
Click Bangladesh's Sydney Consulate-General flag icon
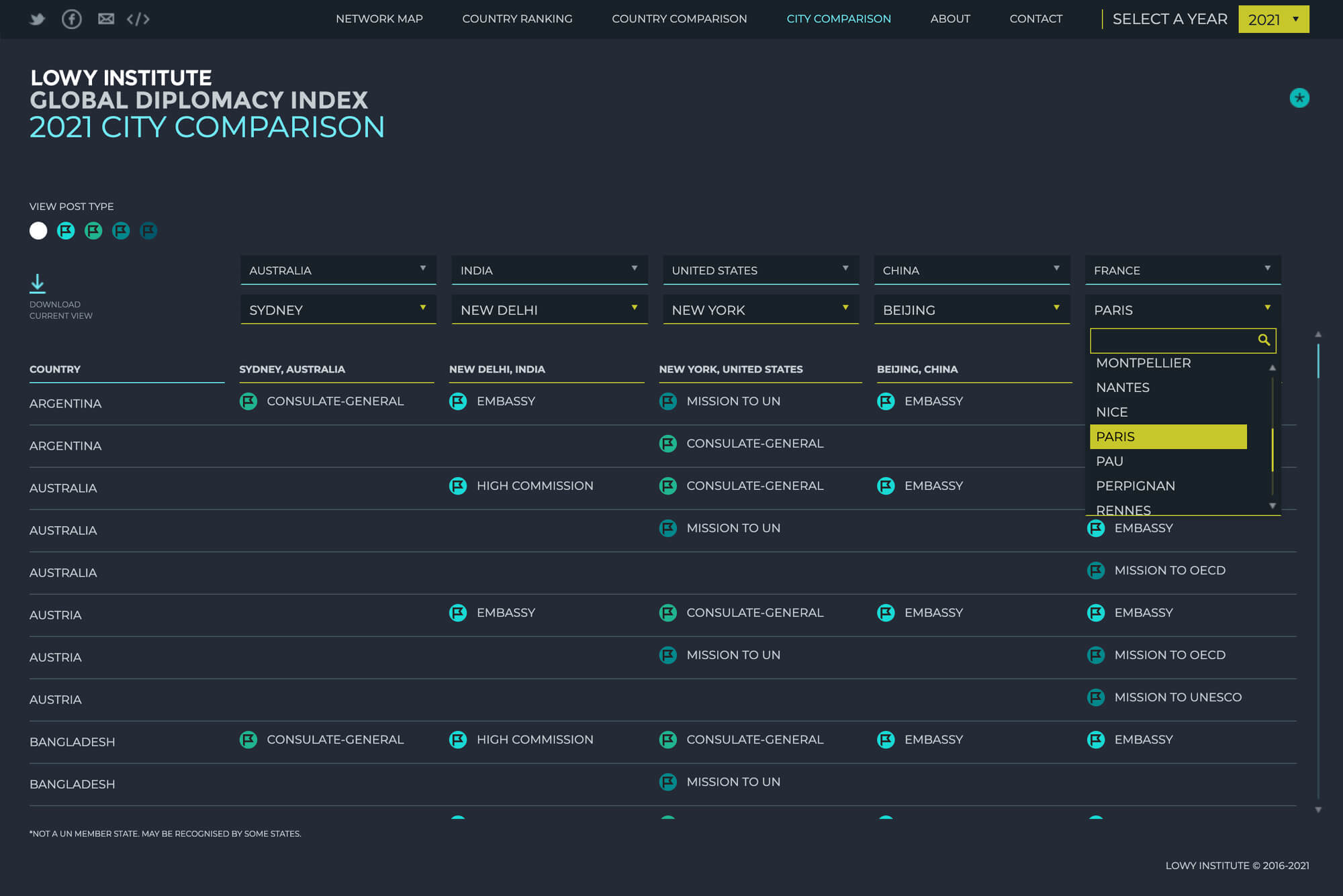pos(248,740)
